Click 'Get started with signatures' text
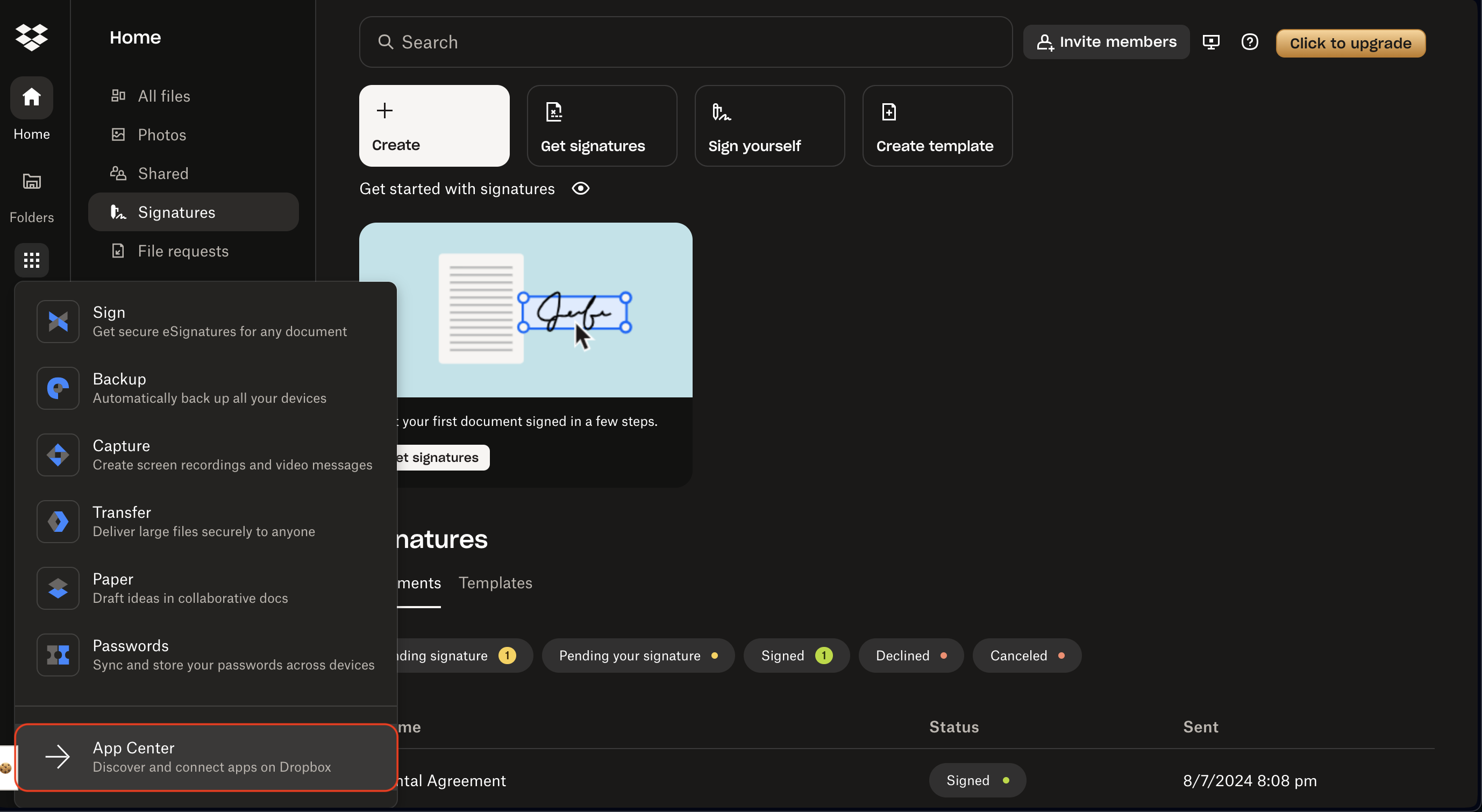1482x812 pixels. tap(457, 189)
